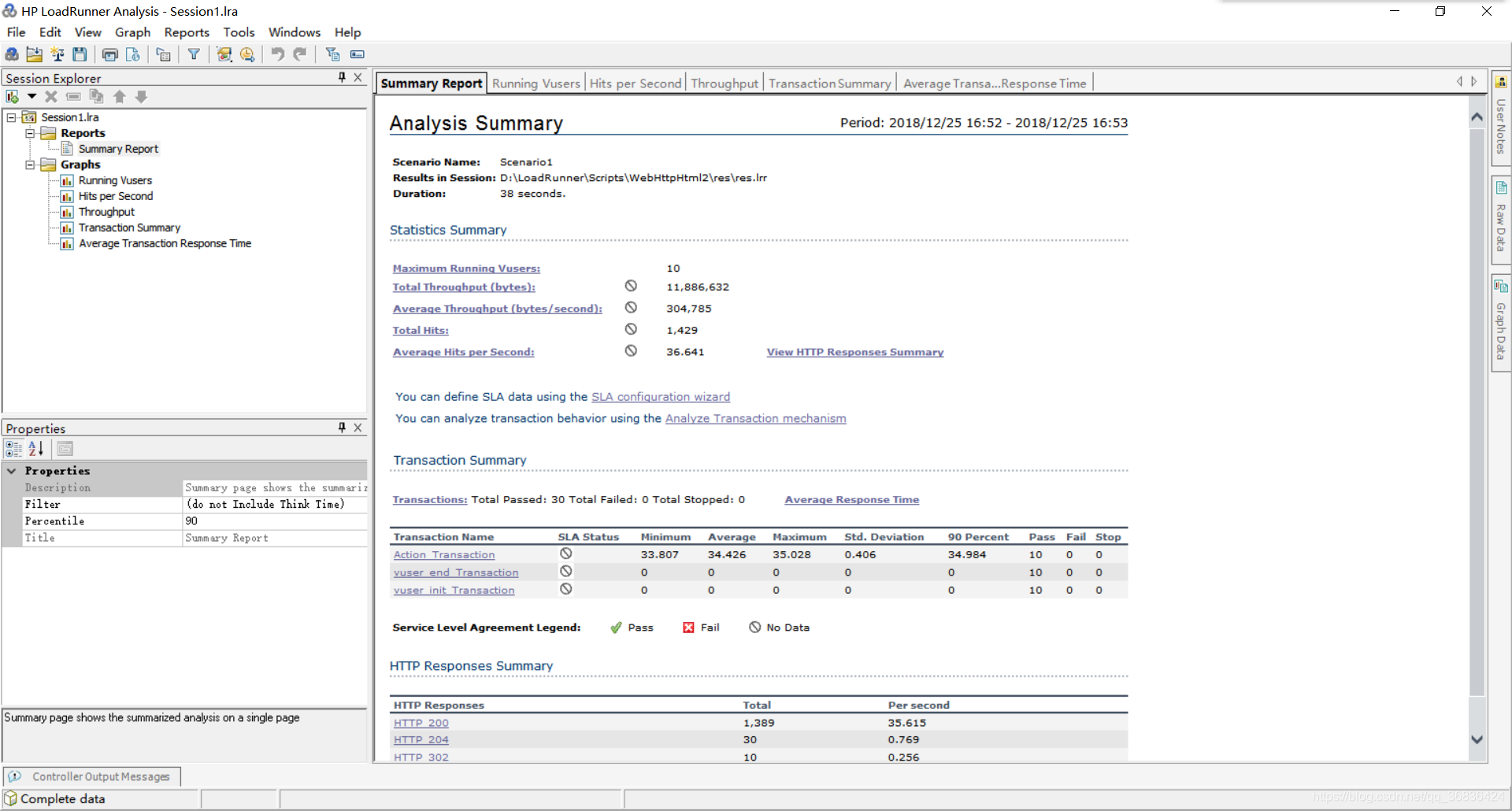
Task: Click the duplicate item icon in Session Explorer
Action: (x=96, y=97)
